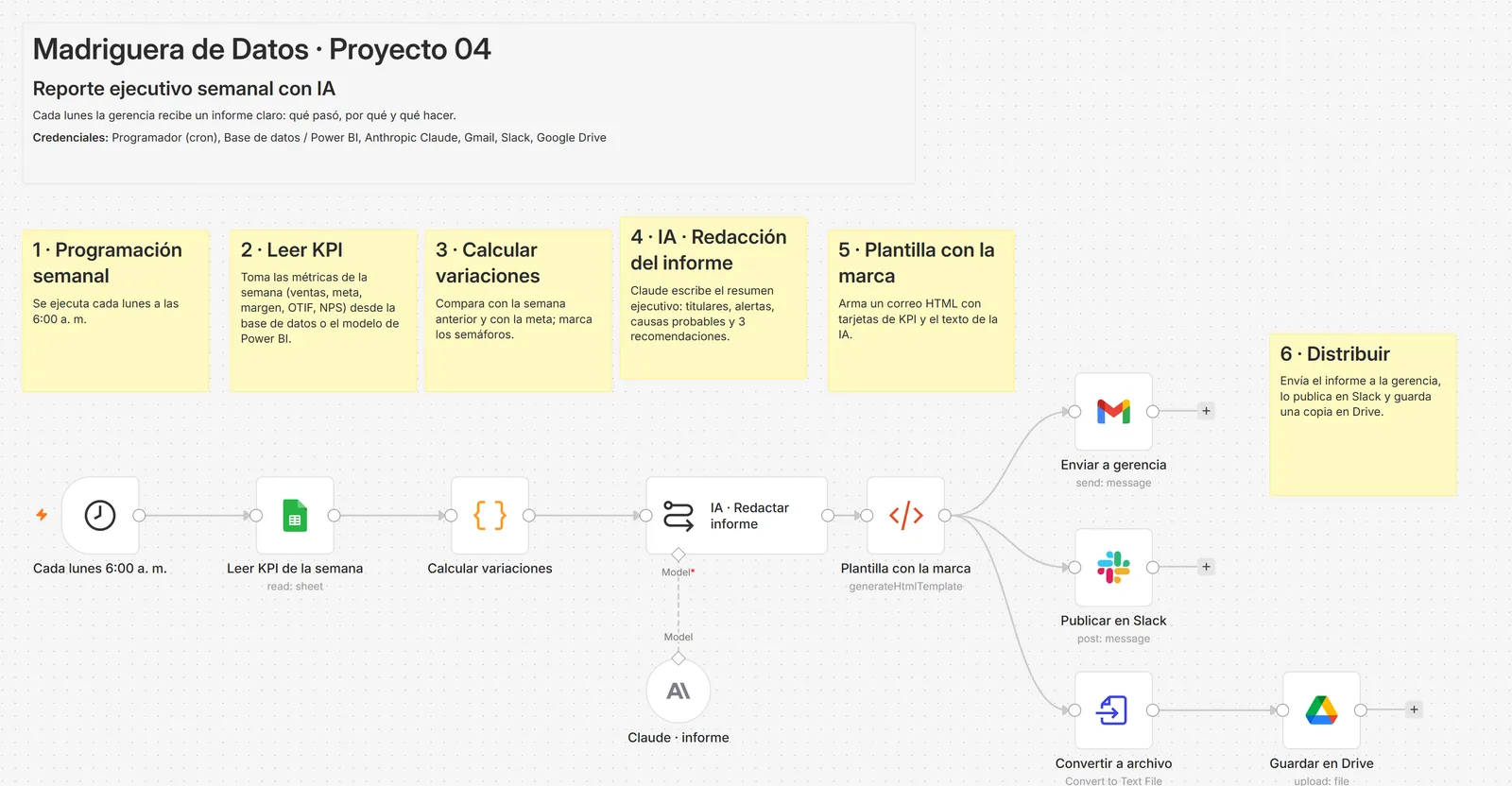This screenshot has width=1512, height=786.
Task: Open the Google Sheets Leer KPI node
Action: [x=295, y=515]
